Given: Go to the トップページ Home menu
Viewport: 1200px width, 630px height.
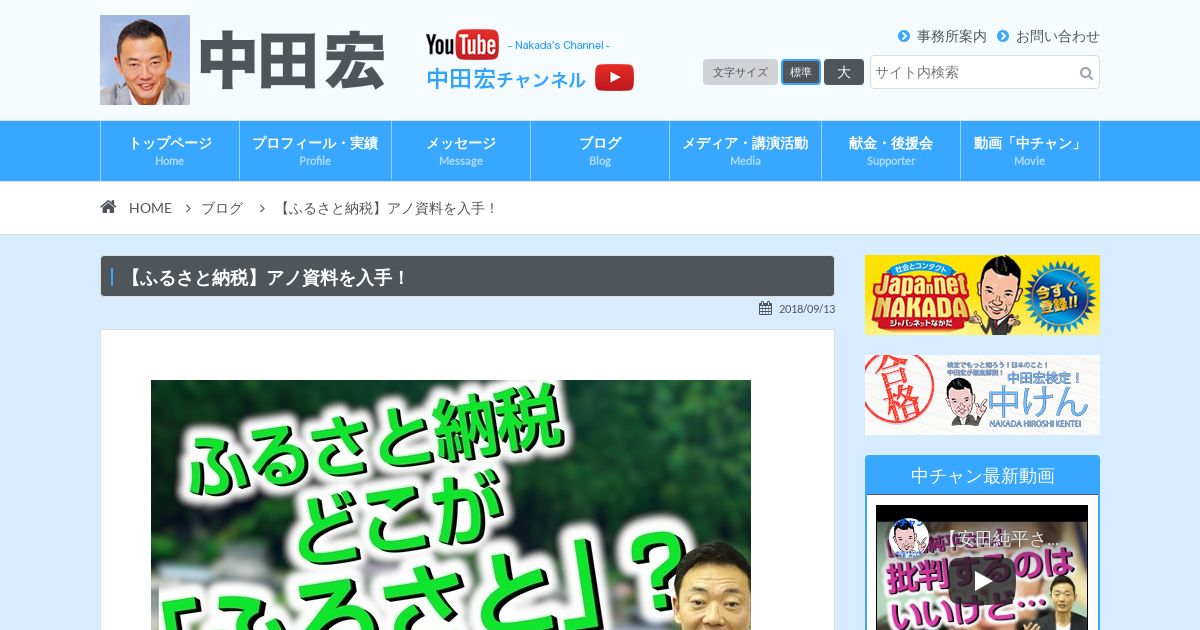Looking at the screenshot, I should click(170, 151).
